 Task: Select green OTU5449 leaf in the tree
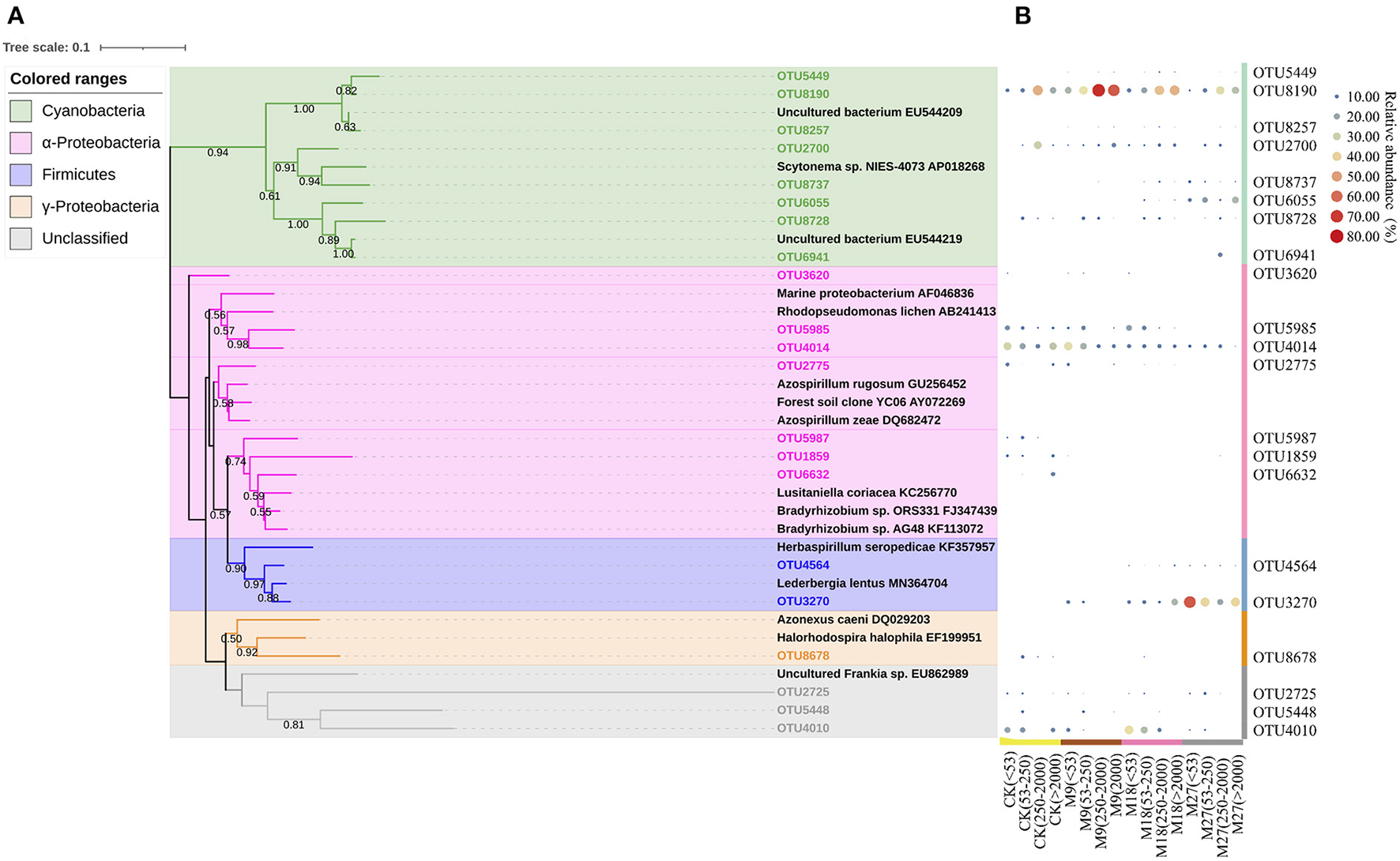coord(803,76)
